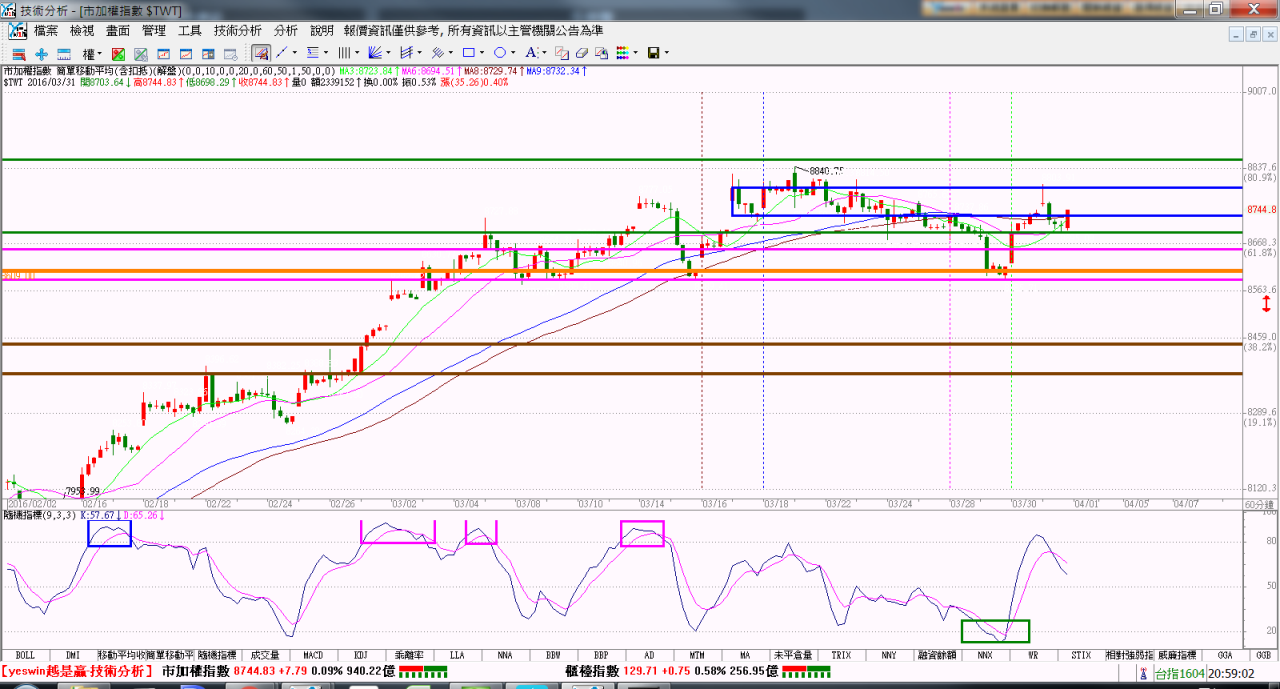Select the ellipse shape tool
Image resolution: width=1280 pixels, height=689 pixels.
coord(499,53)
